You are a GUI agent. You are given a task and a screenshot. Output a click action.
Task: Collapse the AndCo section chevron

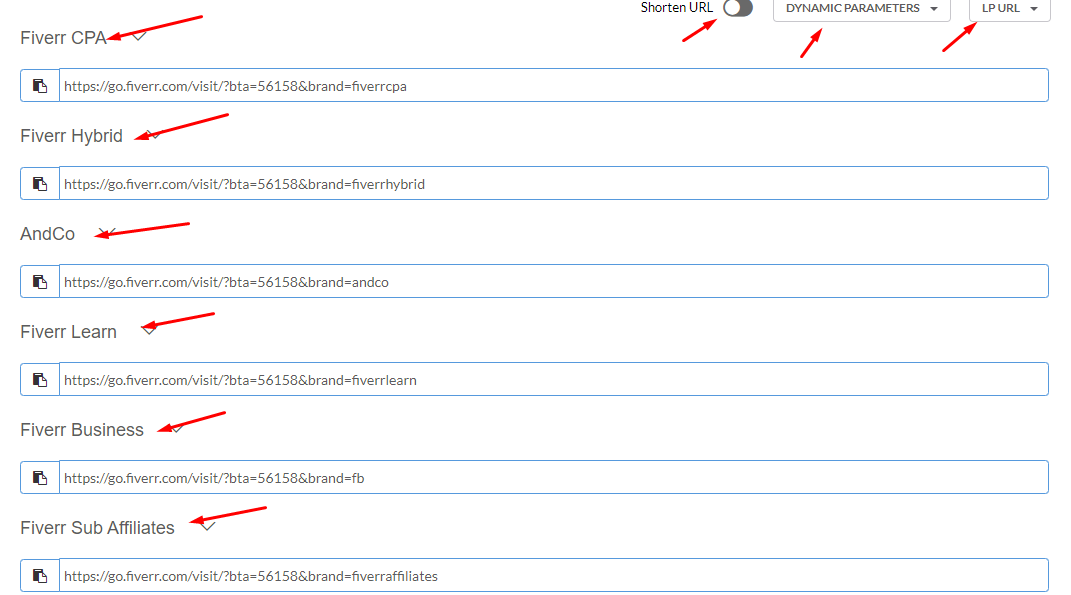[107, 232]
